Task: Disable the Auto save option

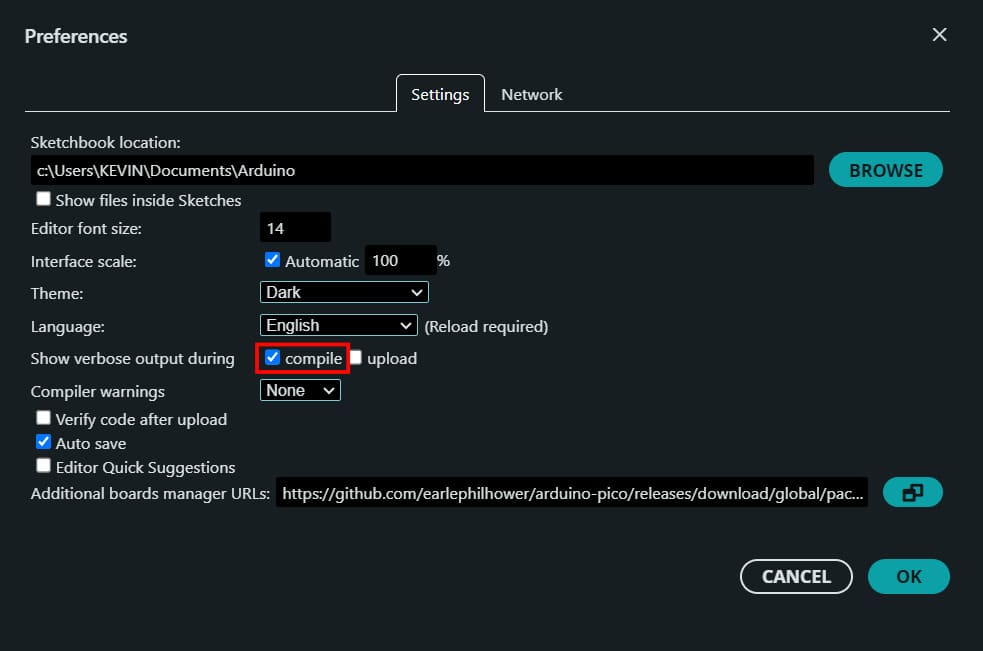Action: pyautogui.click(x=43, y=441)
